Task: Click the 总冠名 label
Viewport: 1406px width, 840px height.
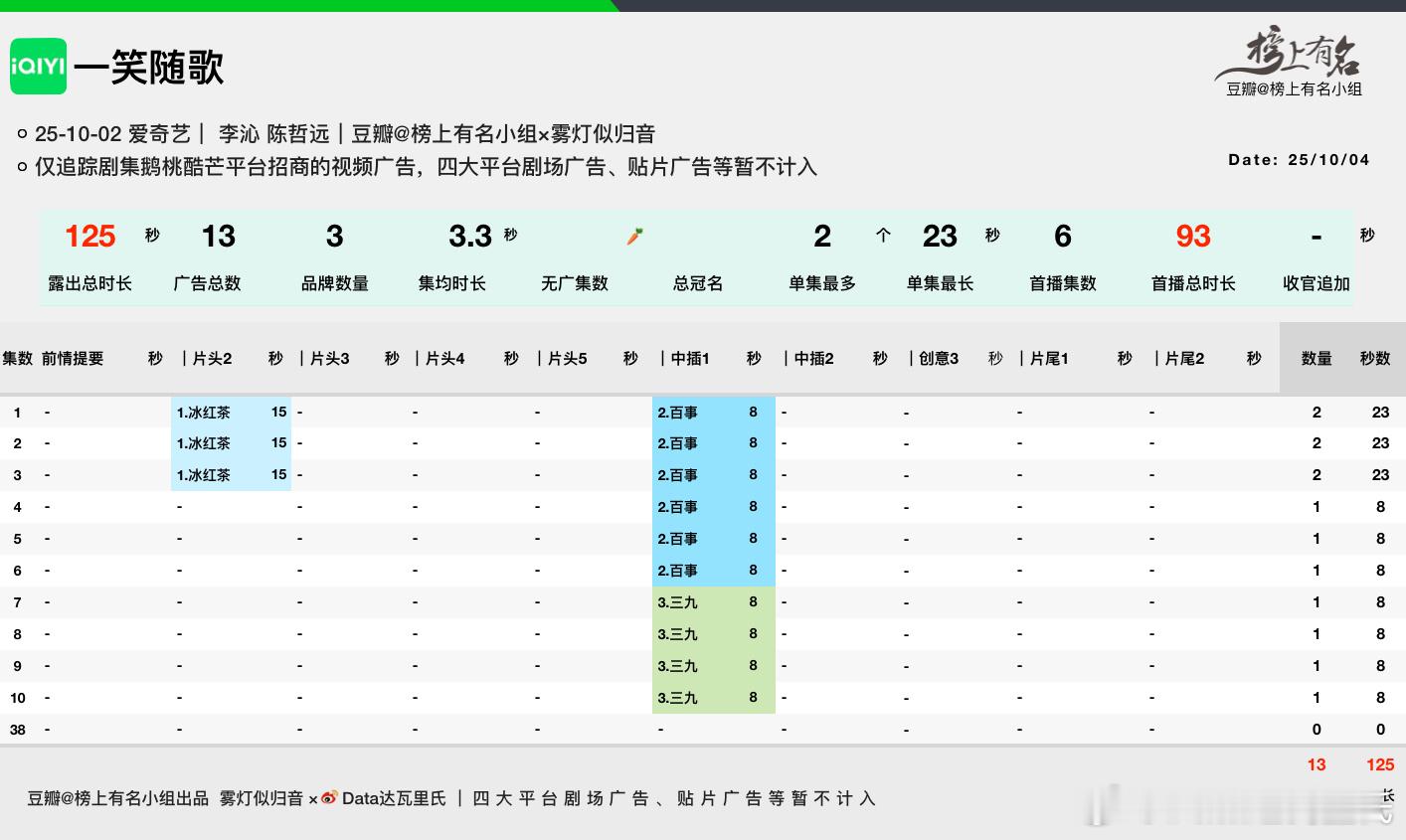Action: pos(698,283)
